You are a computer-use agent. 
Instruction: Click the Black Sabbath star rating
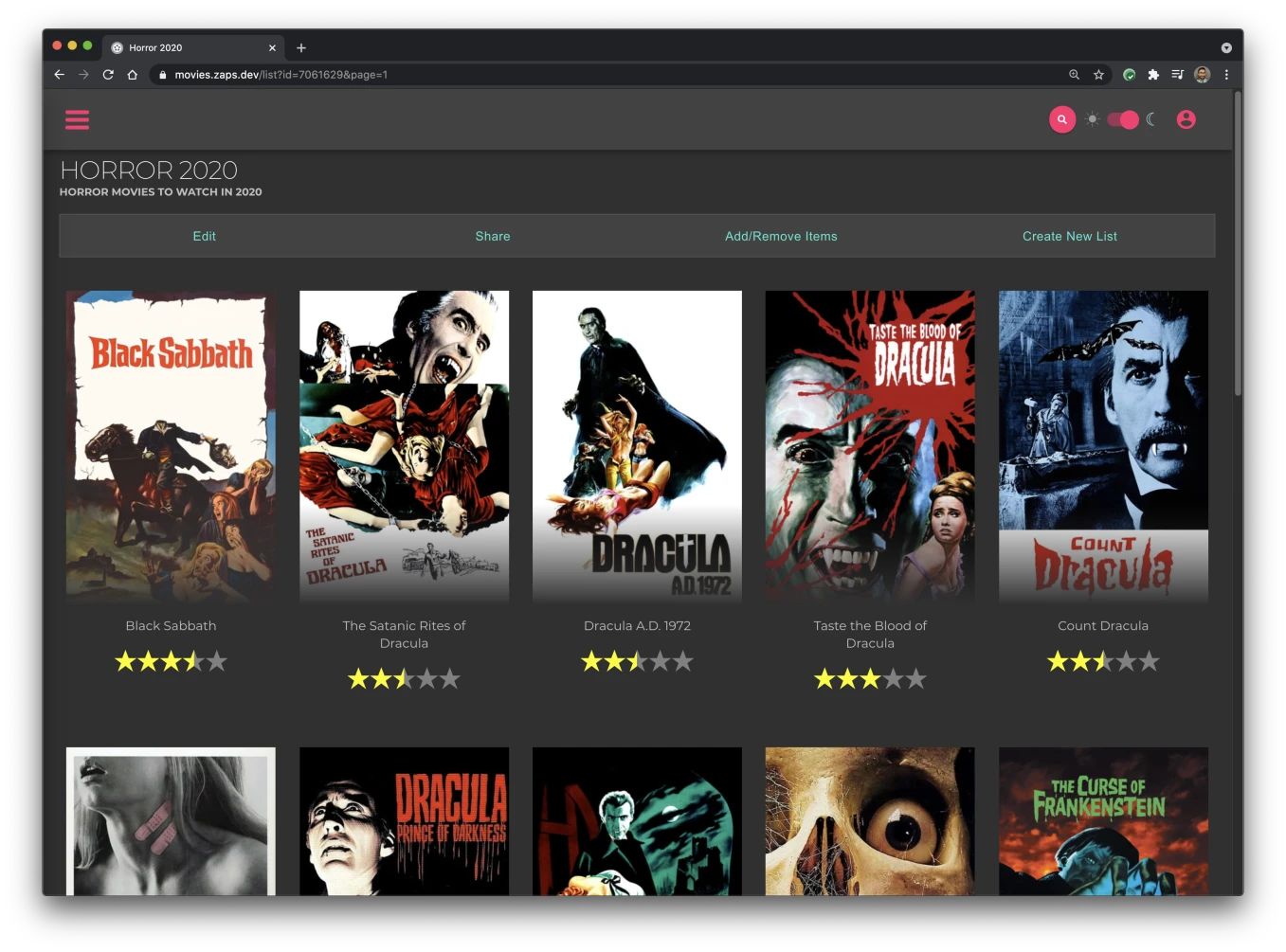tap(171, 661)
